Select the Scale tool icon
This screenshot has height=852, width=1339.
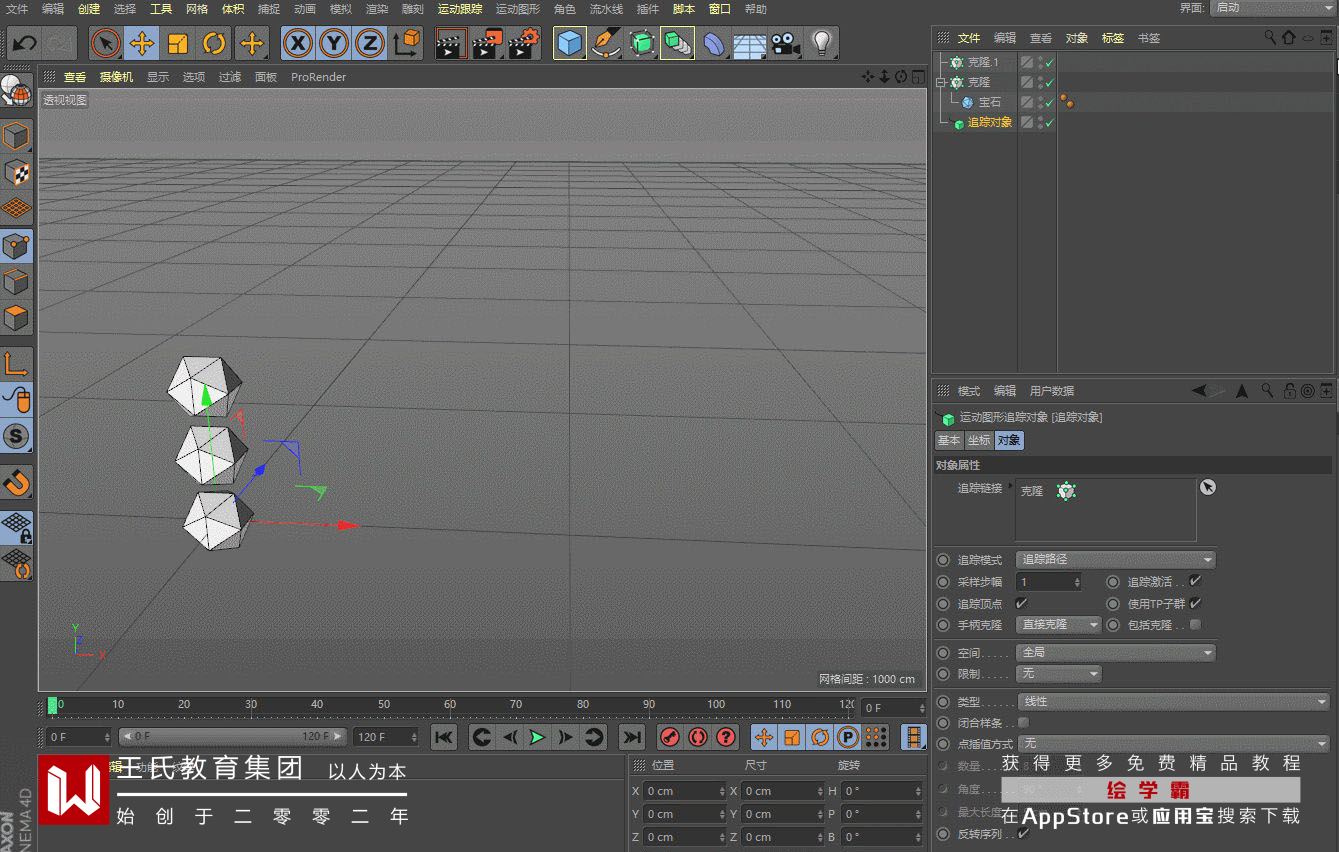pos(178,43)
